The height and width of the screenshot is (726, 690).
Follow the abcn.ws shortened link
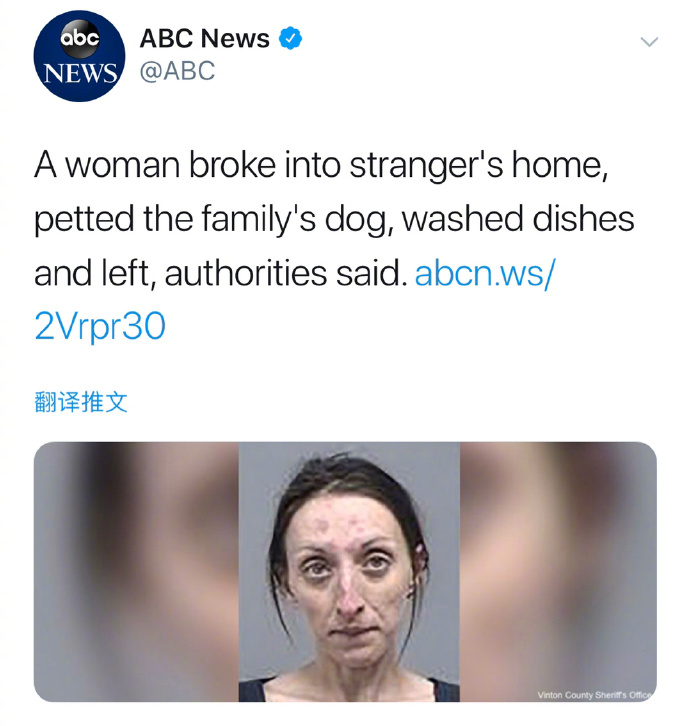point(484,273)
